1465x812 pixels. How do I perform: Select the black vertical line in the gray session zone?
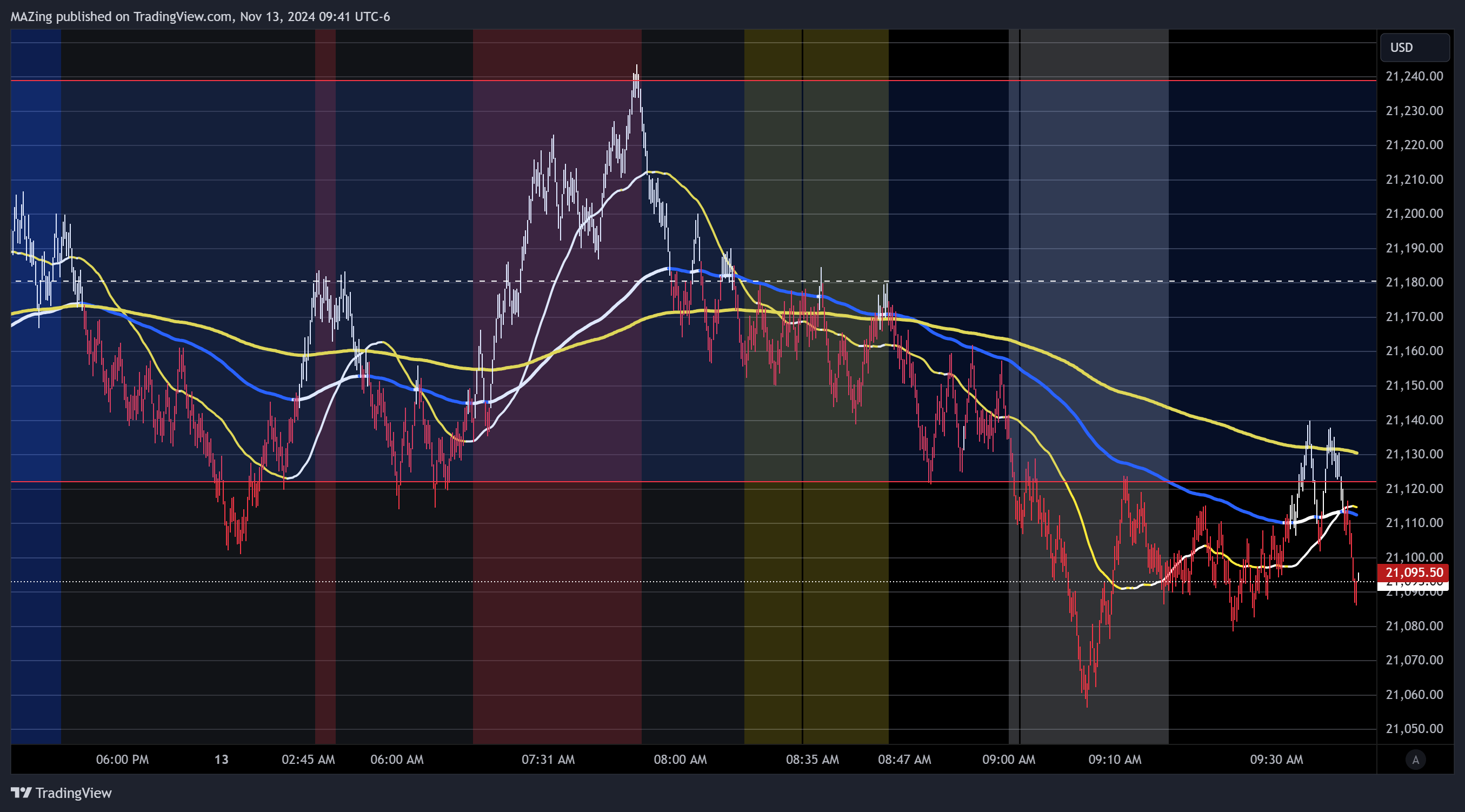1020,387
